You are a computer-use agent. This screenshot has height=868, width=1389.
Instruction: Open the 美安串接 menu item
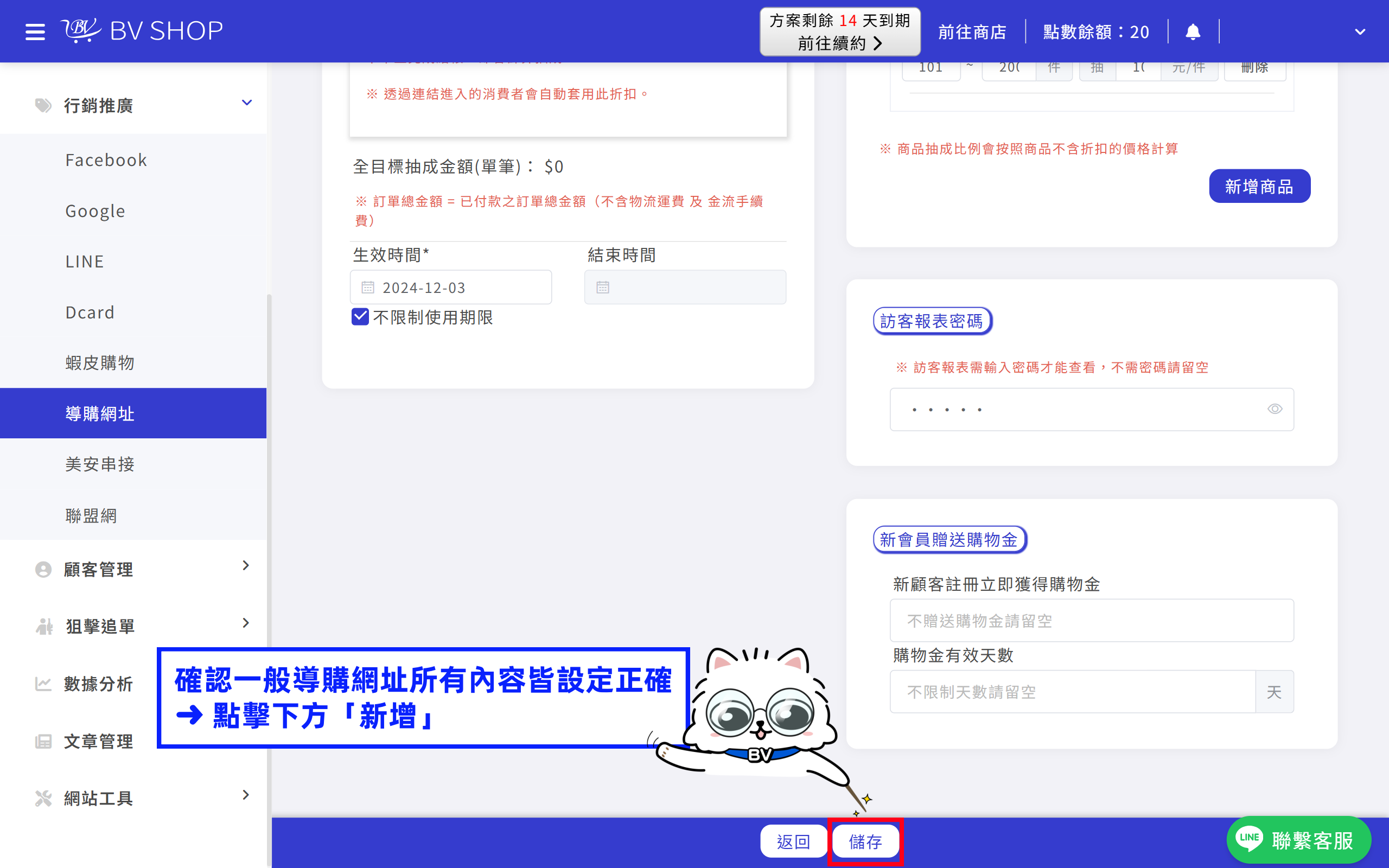coord(133,464)
